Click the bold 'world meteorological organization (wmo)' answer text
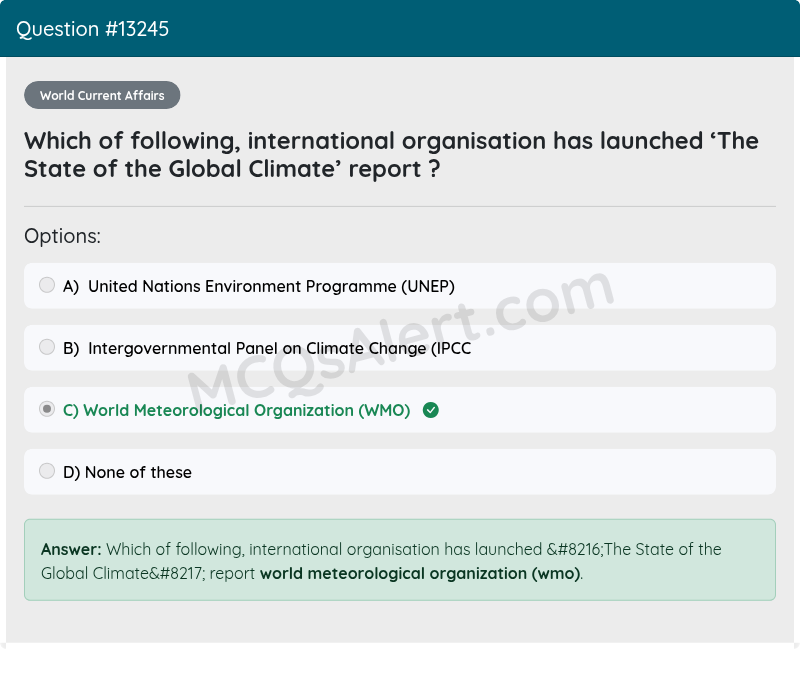This screenshot has height=673, width=800. tap(420, 573)
